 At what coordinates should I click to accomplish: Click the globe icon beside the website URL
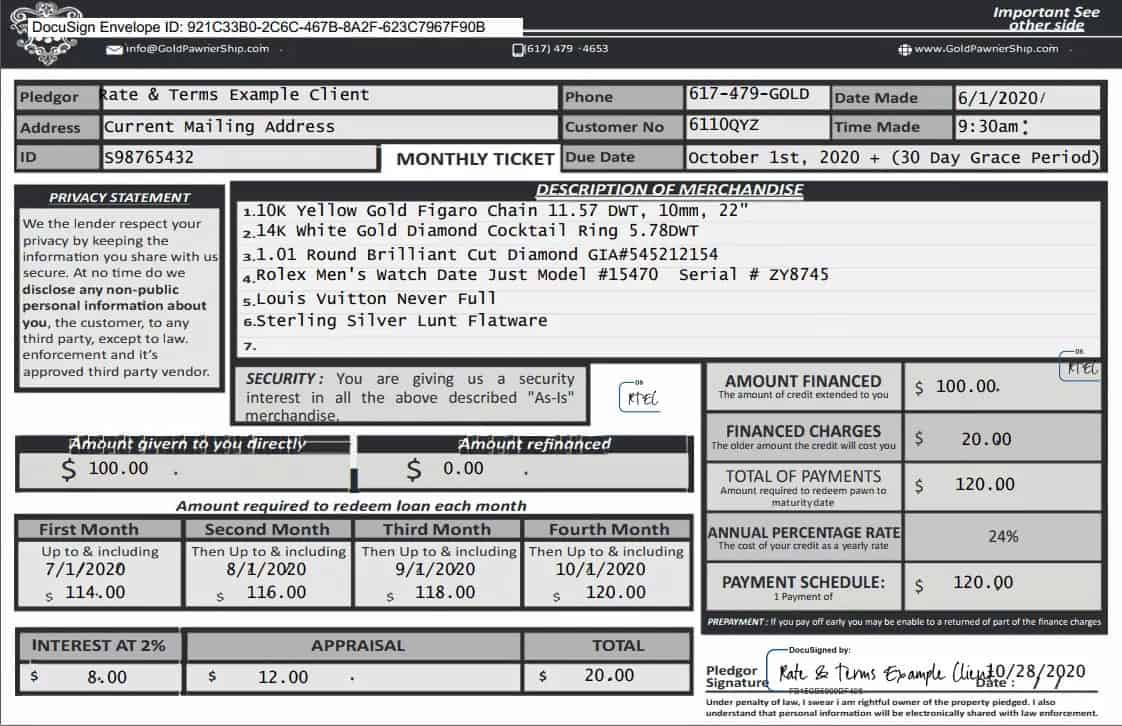[904, 49]
